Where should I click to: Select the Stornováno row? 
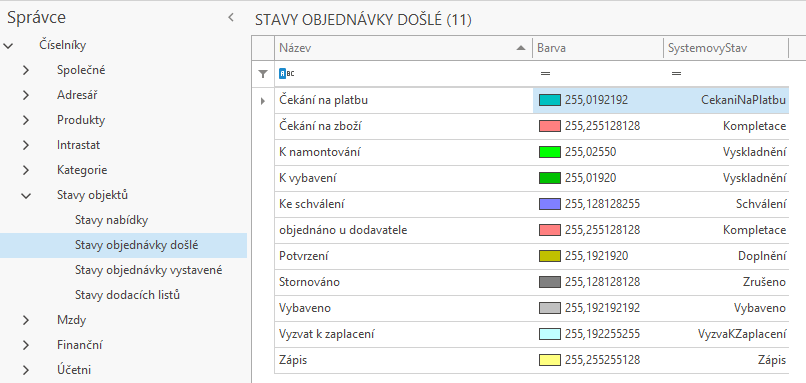point(532,282)
